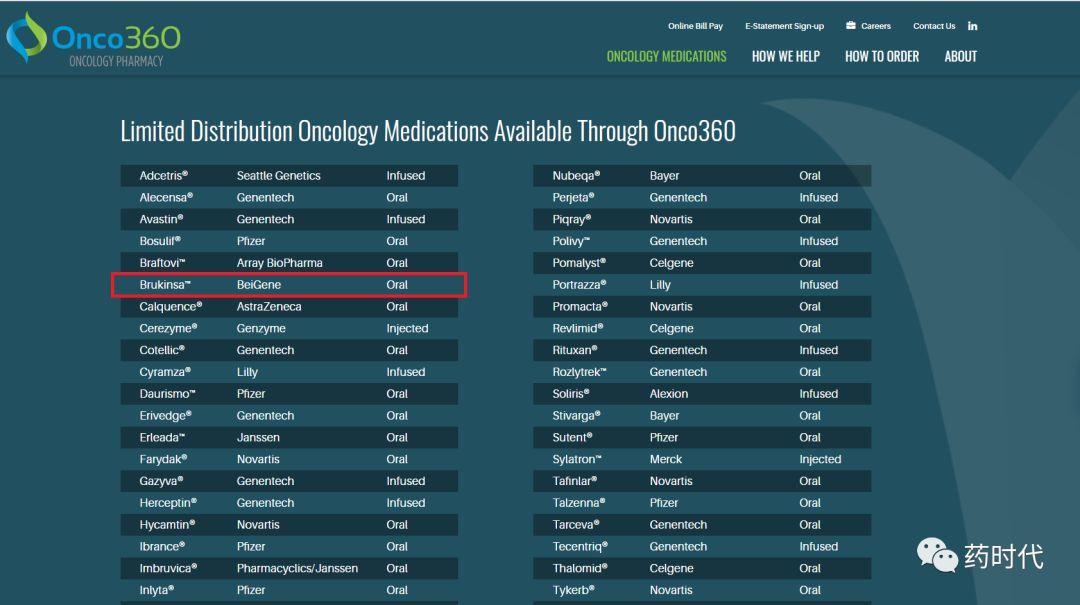
Task: Select the Rozlytrek medication name
Action: pos(579,372)
